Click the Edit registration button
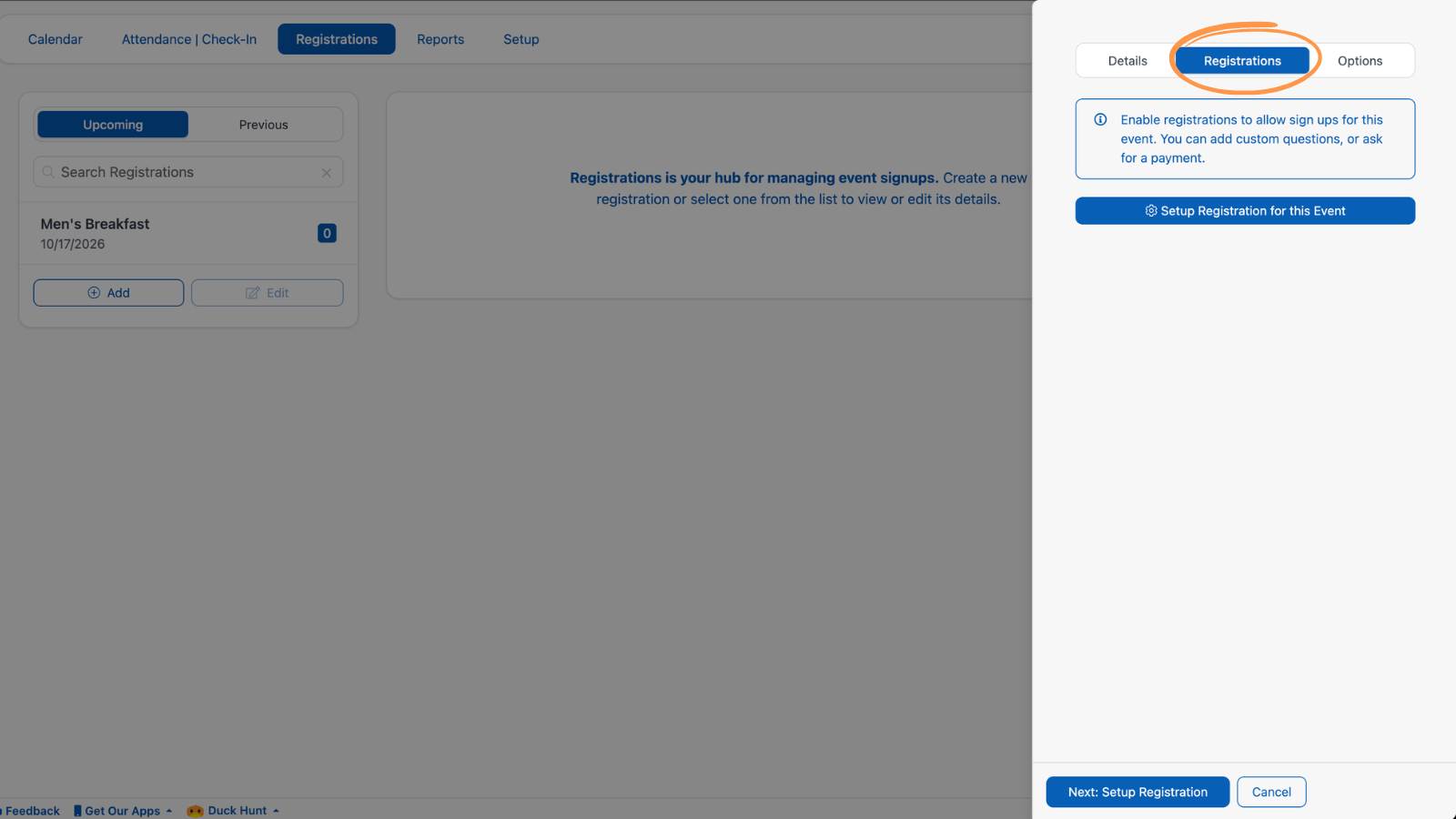The width and height of the screenshot is (1456, 819). point(268,293)
